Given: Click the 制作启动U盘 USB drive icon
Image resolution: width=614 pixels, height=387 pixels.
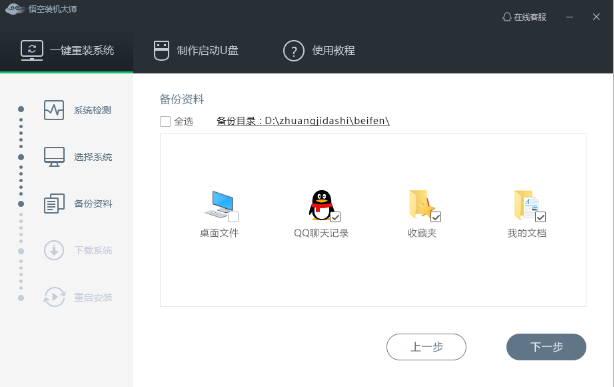Looking at the screenshot, I should tap(161, 51).
